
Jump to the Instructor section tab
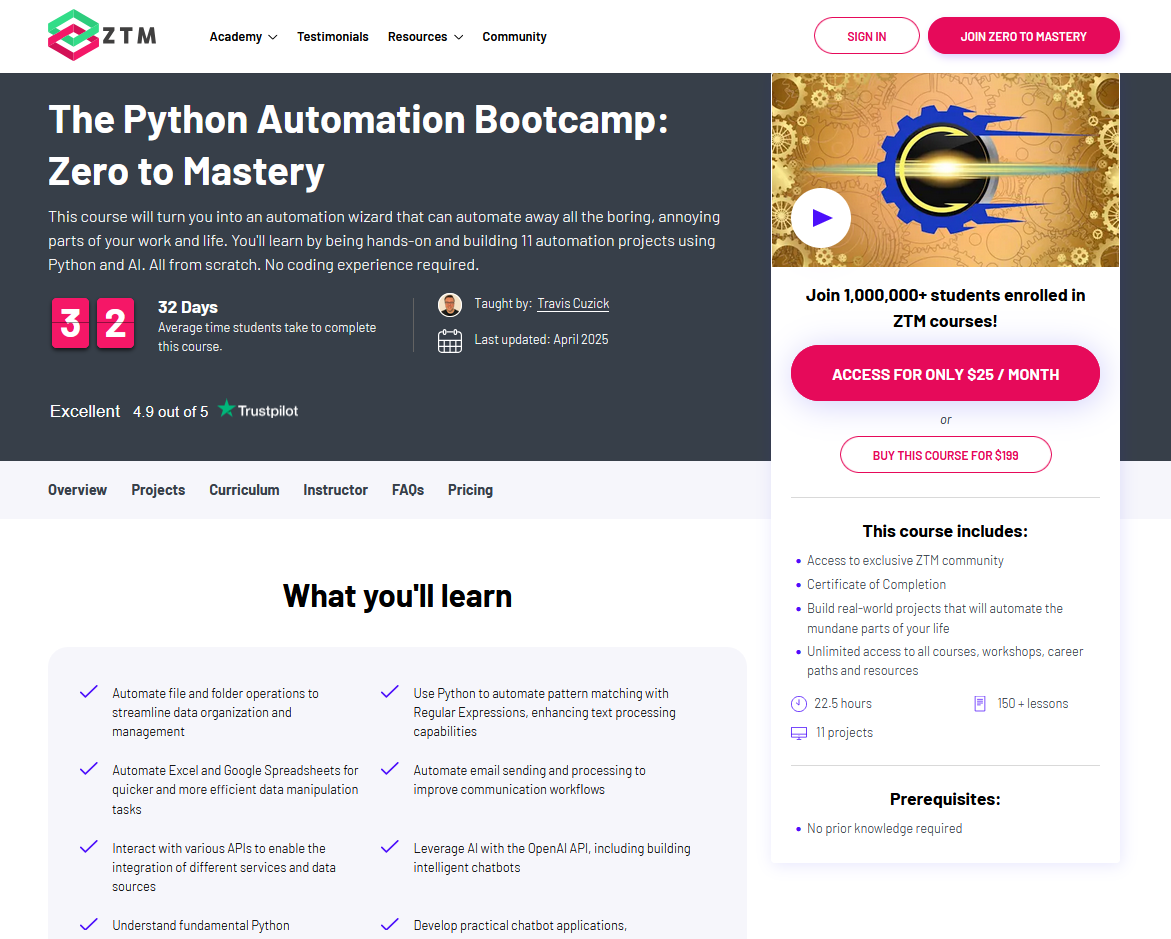tap(335, 490)
